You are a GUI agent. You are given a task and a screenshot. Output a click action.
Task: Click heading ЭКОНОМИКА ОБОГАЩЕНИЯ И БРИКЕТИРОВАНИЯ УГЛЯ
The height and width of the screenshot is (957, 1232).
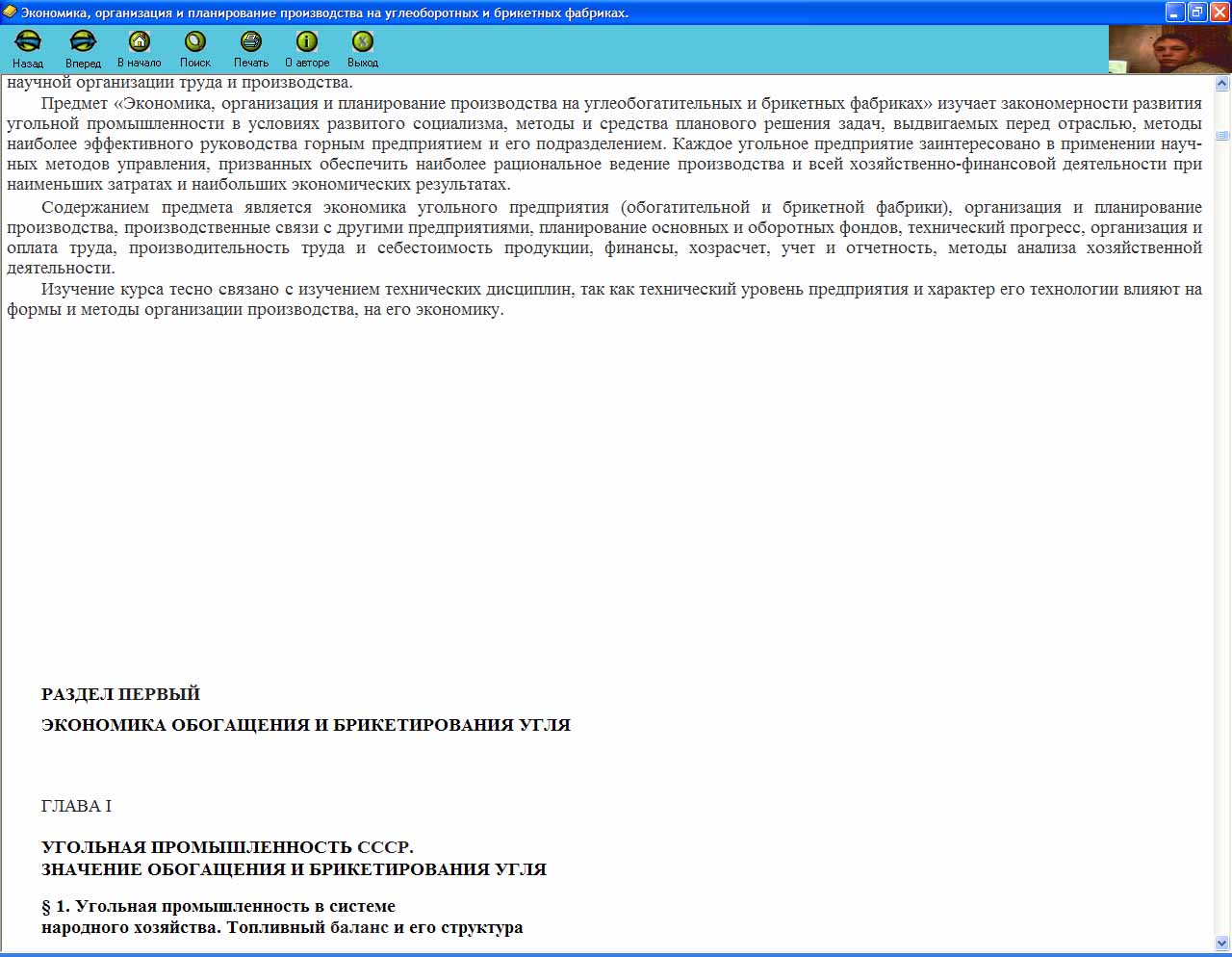click(x=306, y=725)
